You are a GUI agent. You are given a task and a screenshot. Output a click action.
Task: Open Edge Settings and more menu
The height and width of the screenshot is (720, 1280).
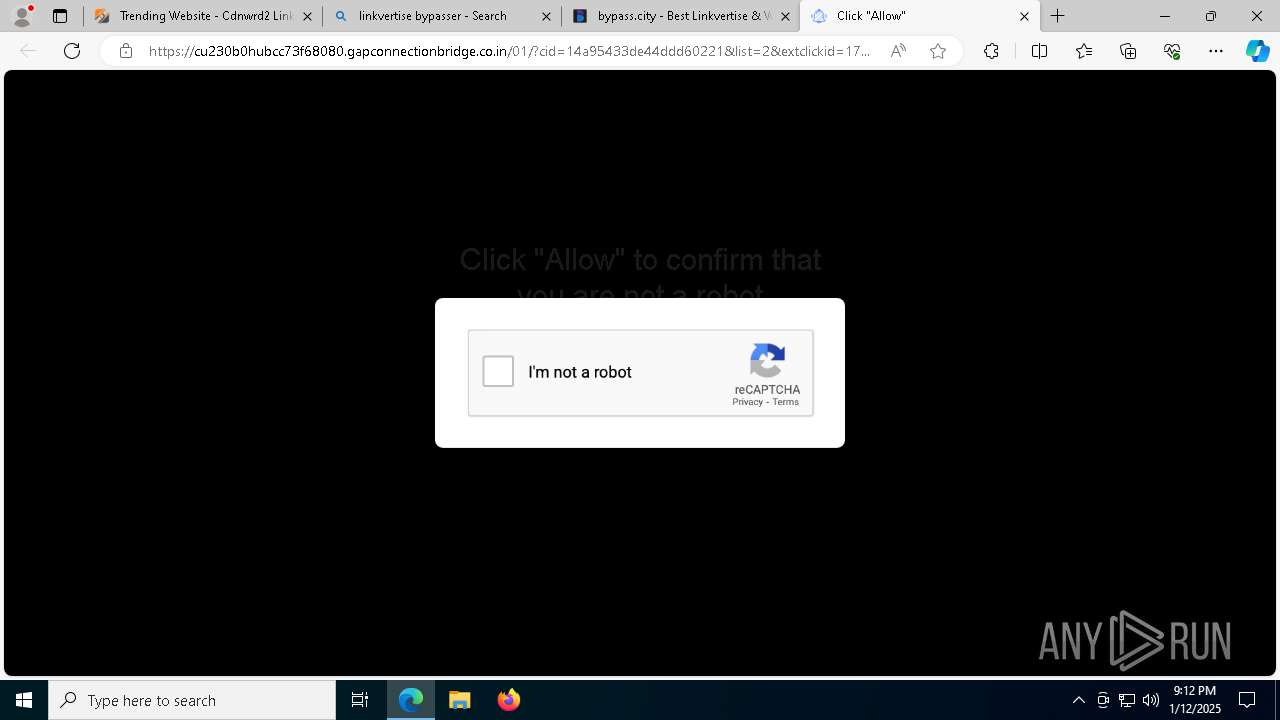tap(1216, 51)
